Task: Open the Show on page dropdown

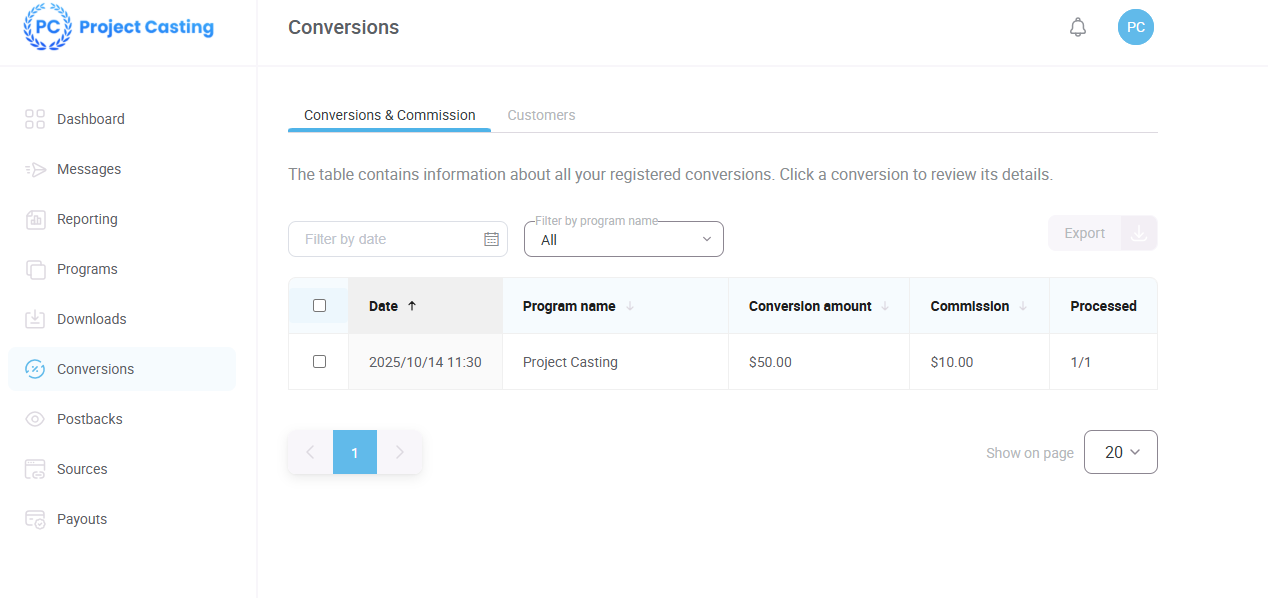Action: coord(1120,452)
